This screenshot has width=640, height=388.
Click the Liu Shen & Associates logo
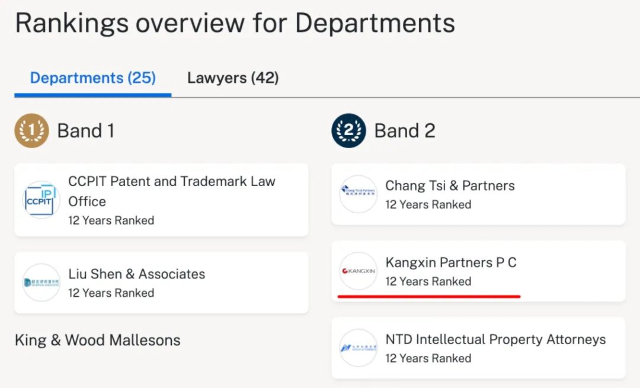click(41, 282)
